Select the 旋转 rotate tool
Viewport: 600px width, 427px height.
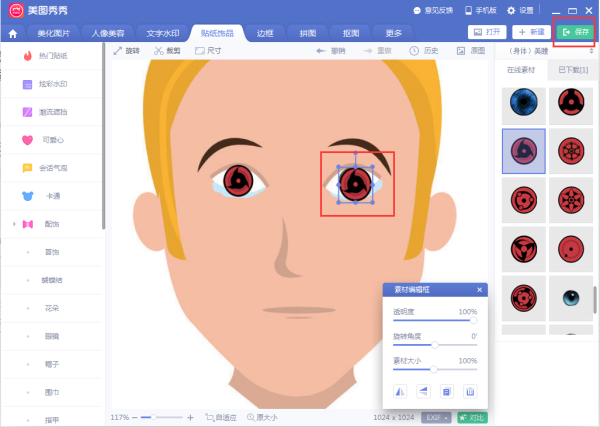coord(126,51)
